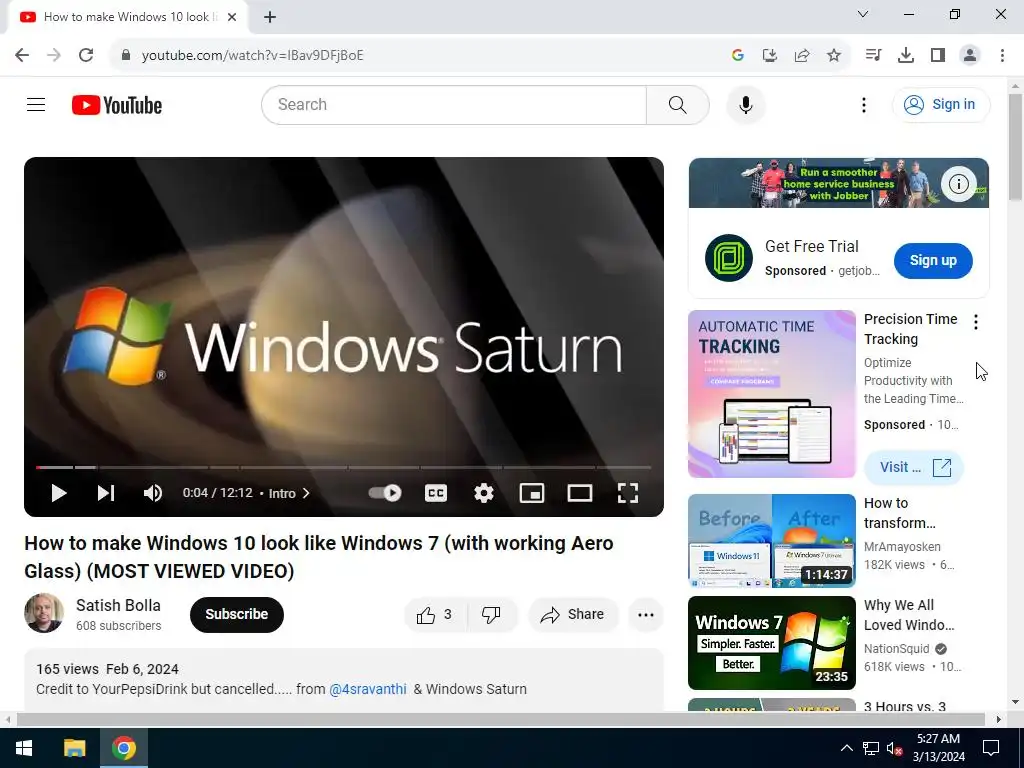The height and width of the screenshot is (768, 1024).
Task: Skip to the next video
Action: 106,493
